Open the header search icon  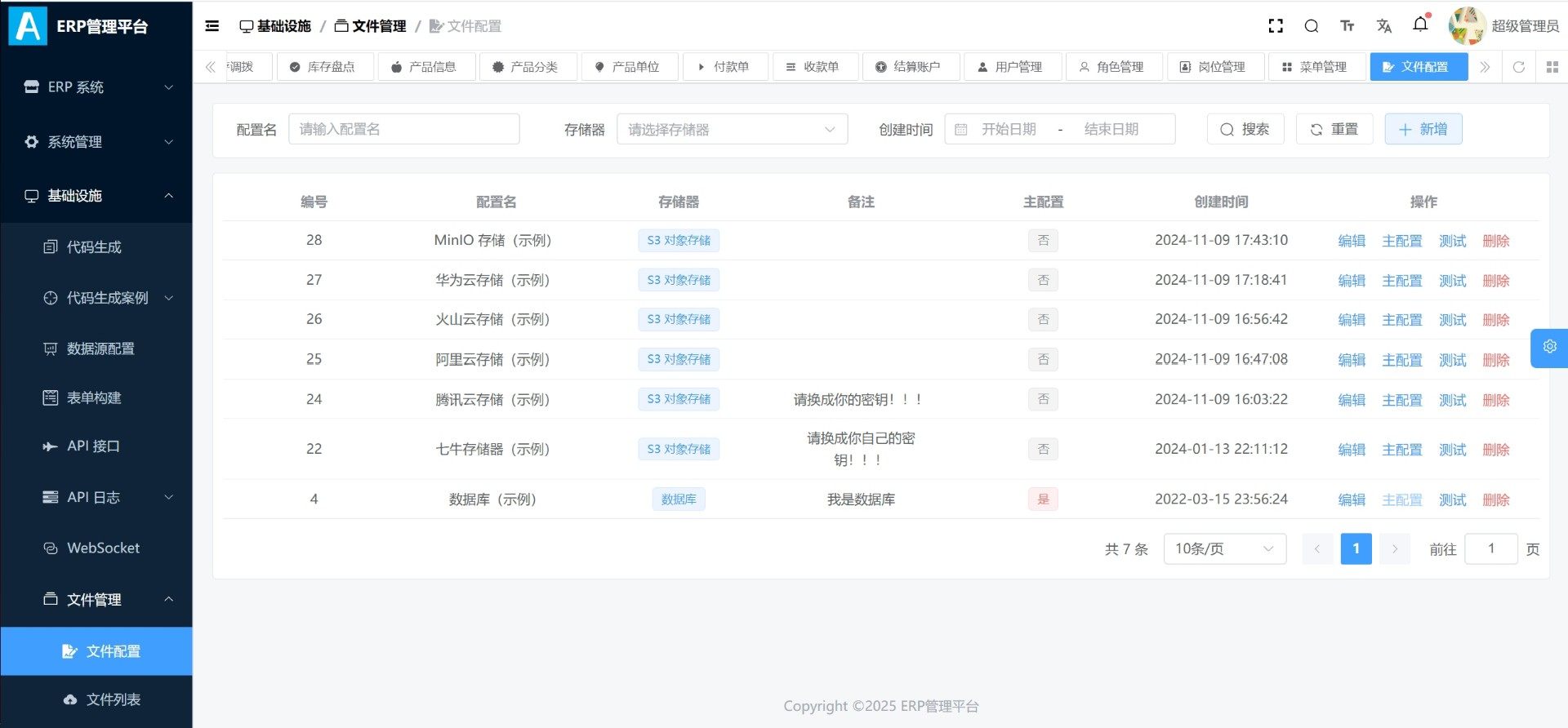click(1312, 26)
